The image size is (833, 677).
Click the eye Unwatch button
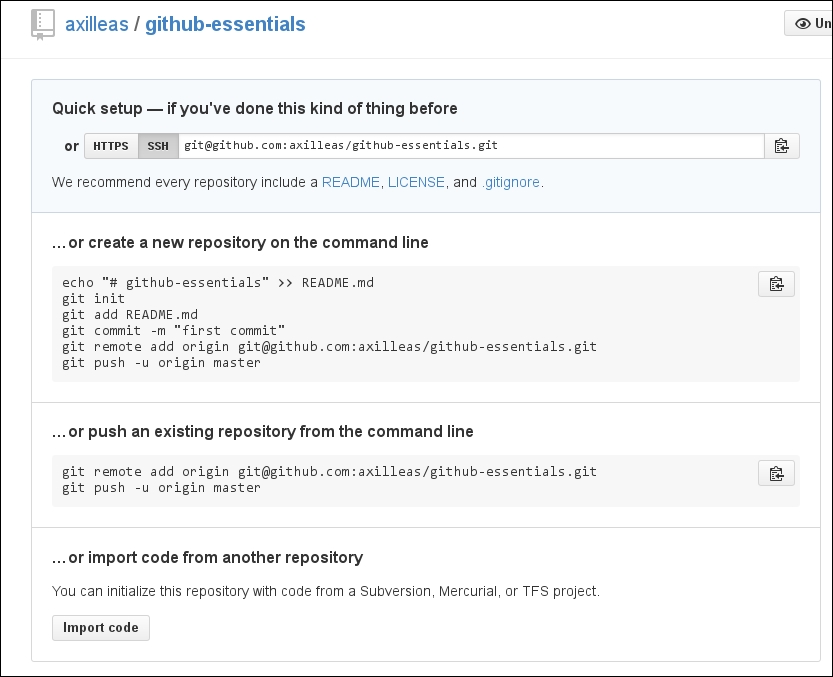(x=809, y=23)
